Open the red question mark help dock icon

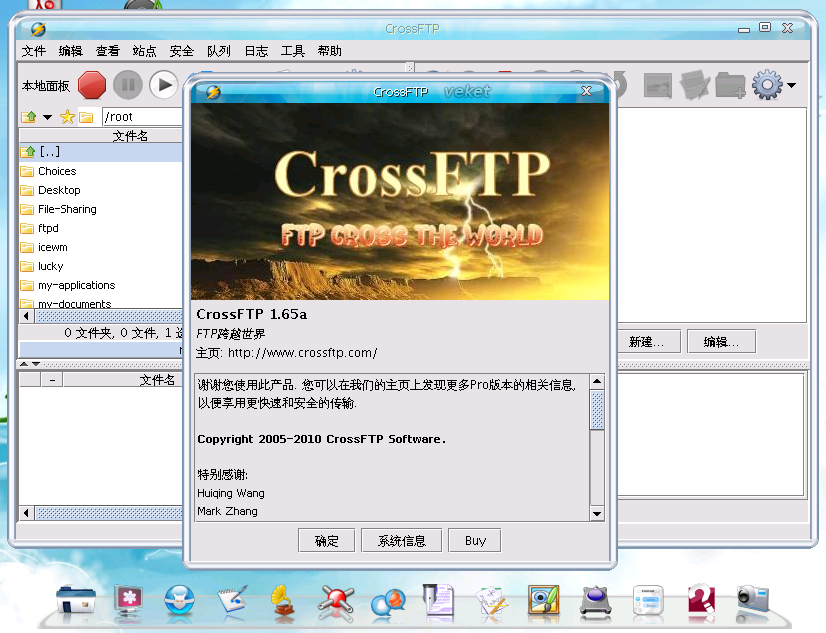pos(701,599)
